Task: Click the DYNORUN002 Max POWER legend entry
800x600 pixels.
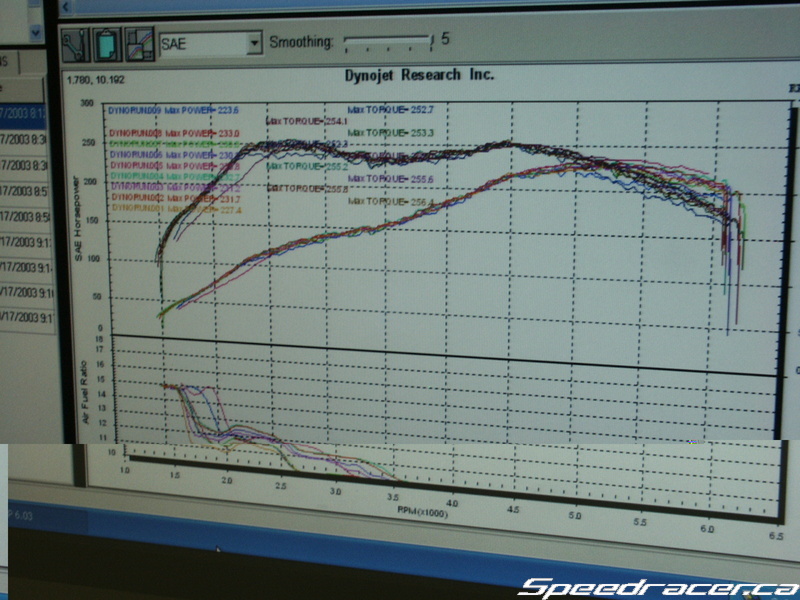Action: tap(172, 199)
